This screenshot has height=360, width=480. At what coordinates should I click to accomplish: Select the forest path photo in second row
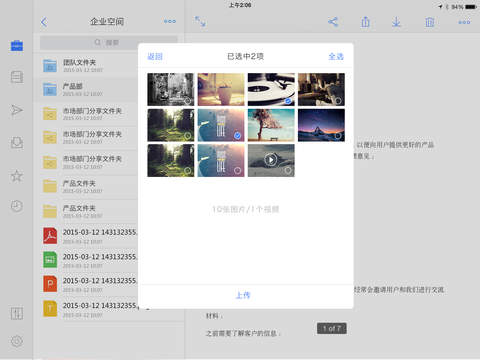pos(171,125)
